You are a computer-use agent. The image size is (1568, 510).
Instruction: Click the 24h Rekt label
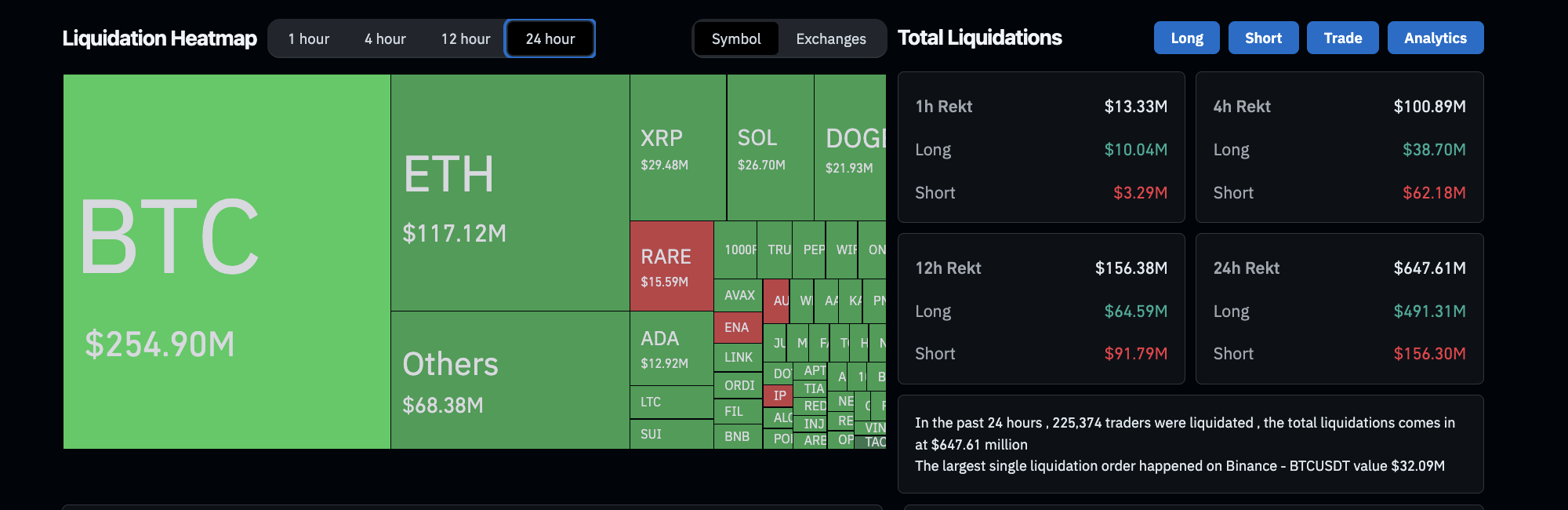[x=1246, y=268]
